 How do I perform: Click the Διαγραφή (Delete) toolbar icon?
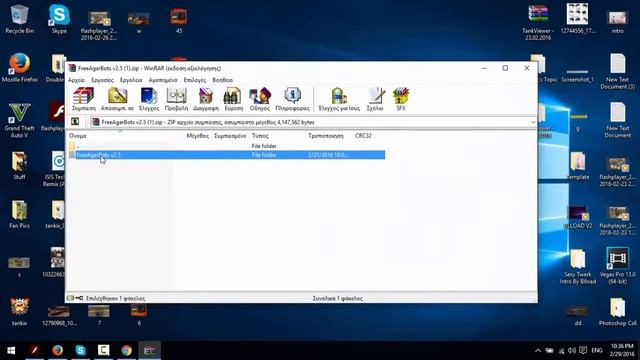click(206, 99)
